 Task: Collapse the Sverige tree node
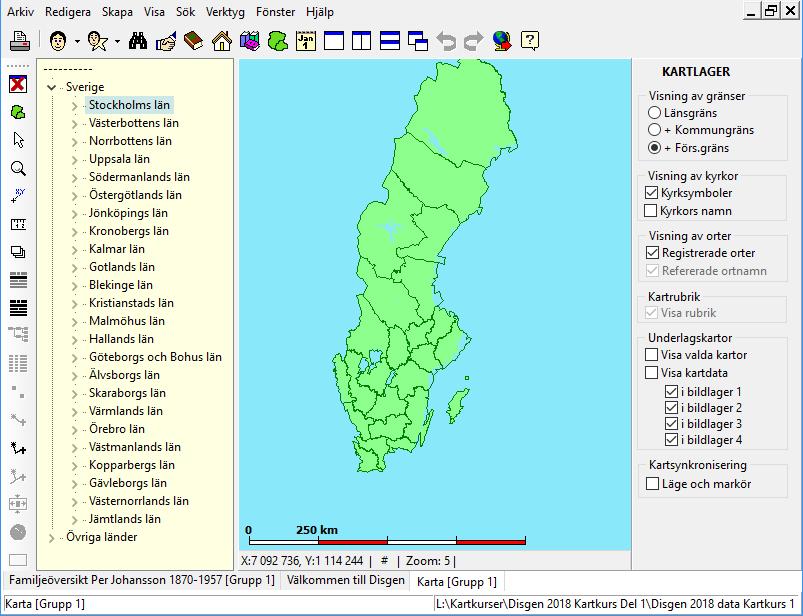point(51,88)
